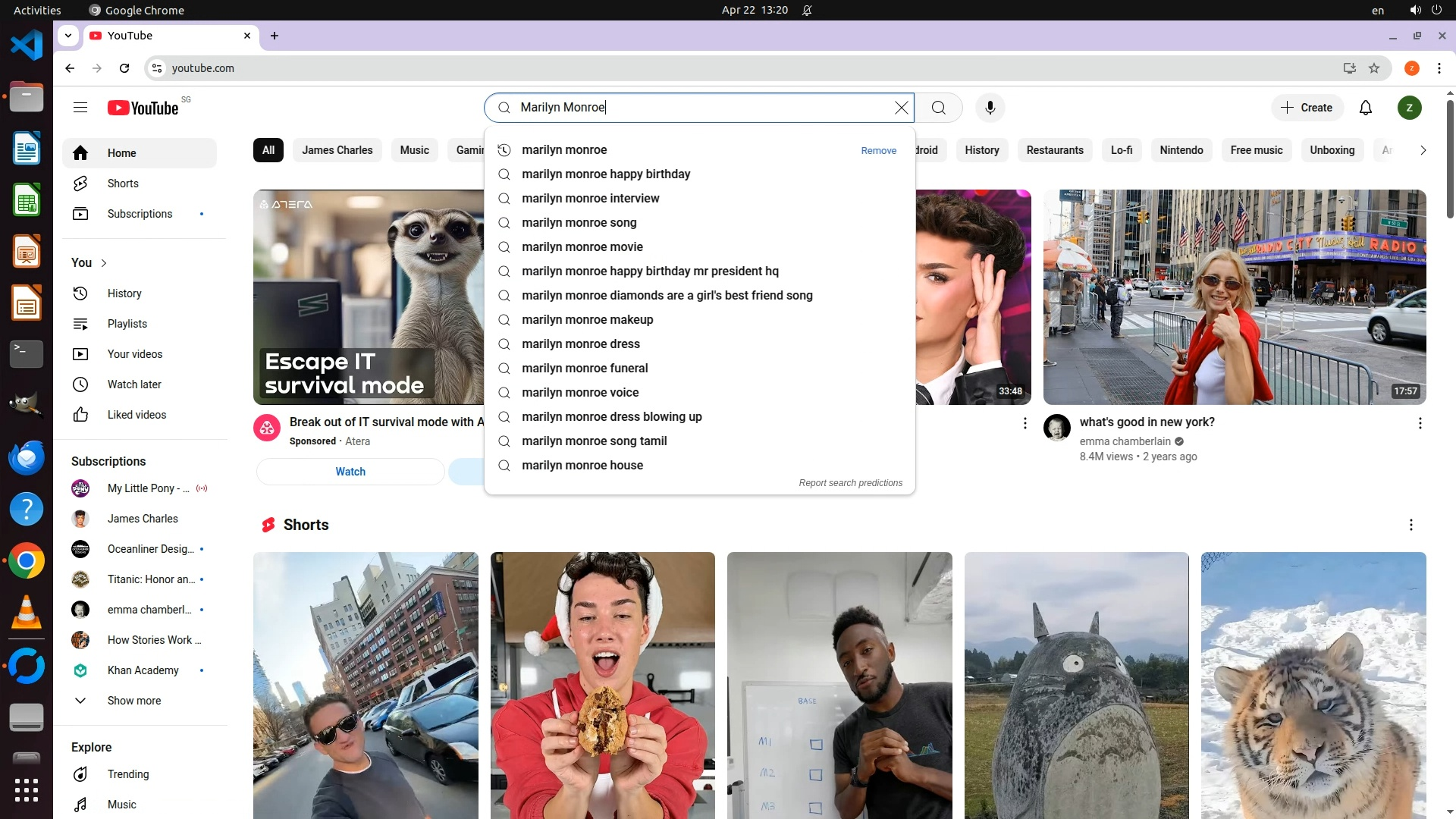The image size is (1456, 819).
Task: Click the magnifier search button
Action: pyautogui.click(x=938, y=108)
